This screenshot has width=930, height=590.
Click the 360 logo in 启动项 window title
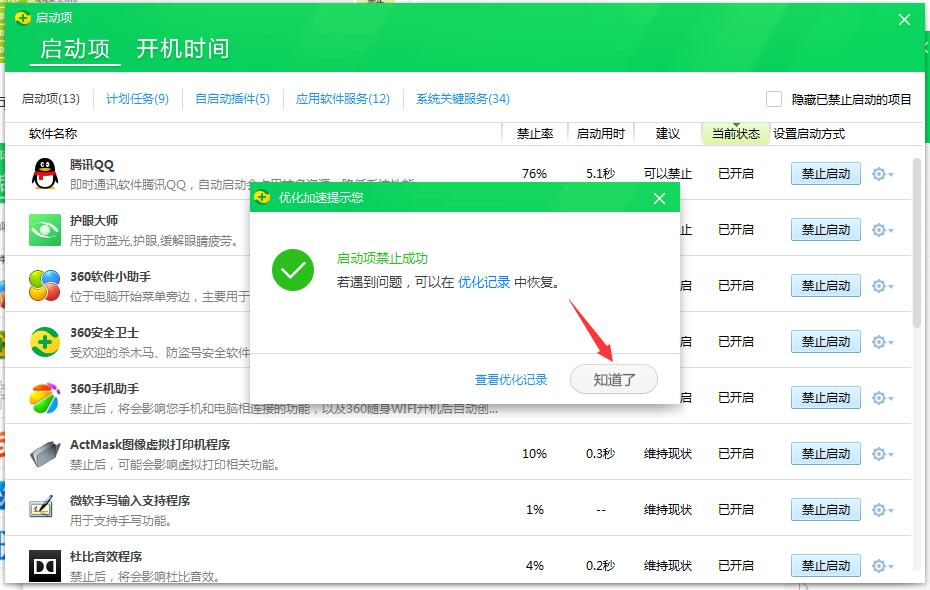tap(23, 18)
